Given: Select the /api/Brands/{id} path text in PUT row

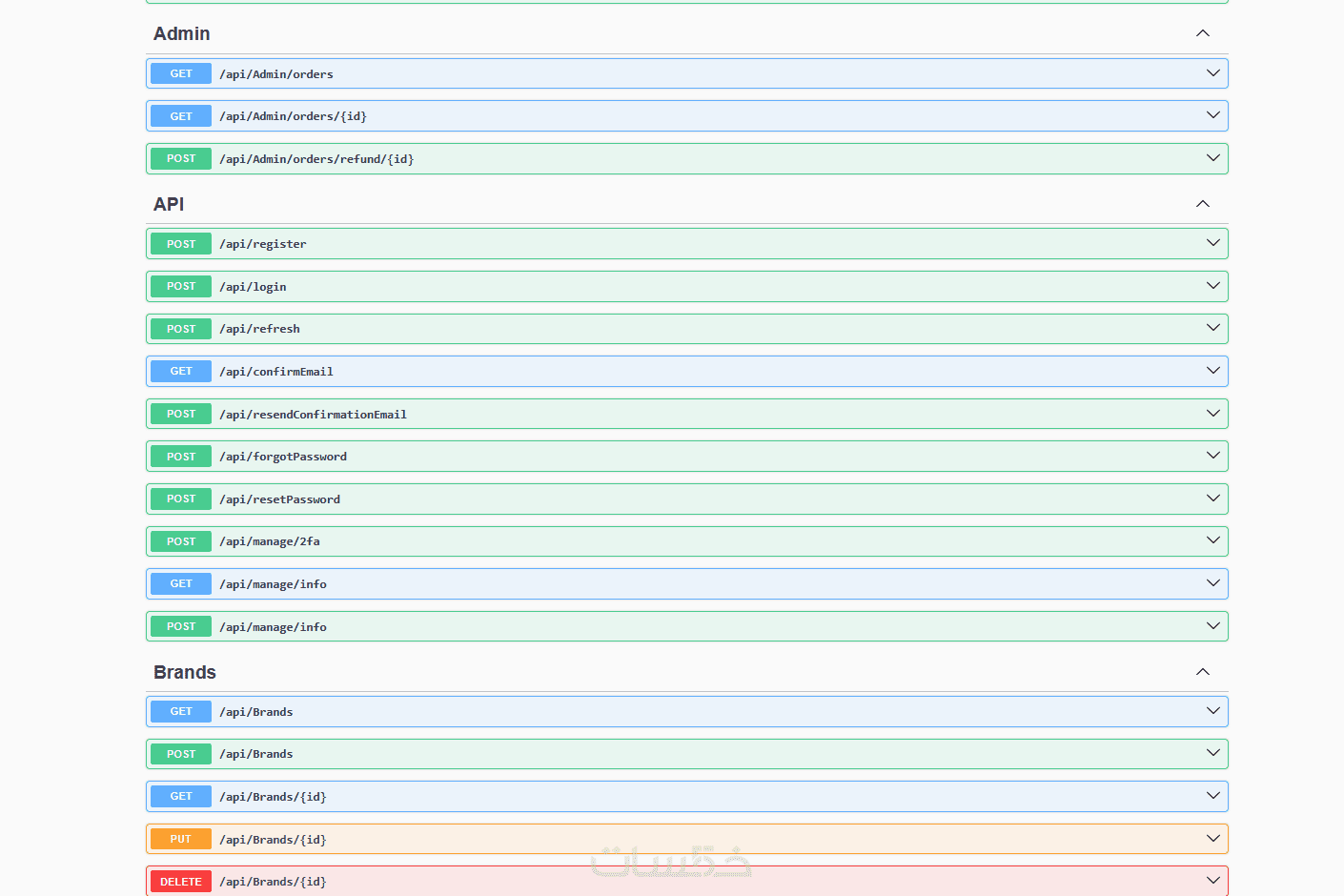Looking at the screenshot, I should [x=273, y=840].
